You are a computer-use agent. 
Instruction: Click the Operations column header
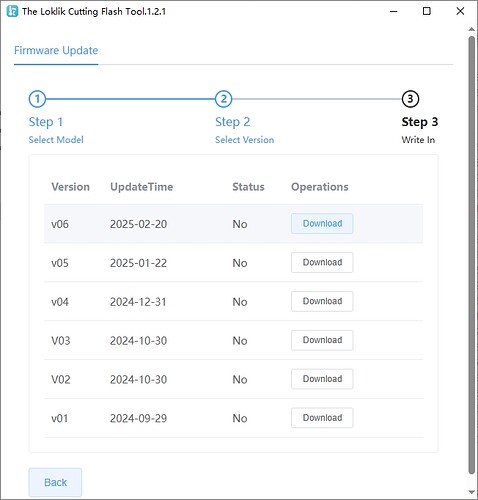(320, 187)
